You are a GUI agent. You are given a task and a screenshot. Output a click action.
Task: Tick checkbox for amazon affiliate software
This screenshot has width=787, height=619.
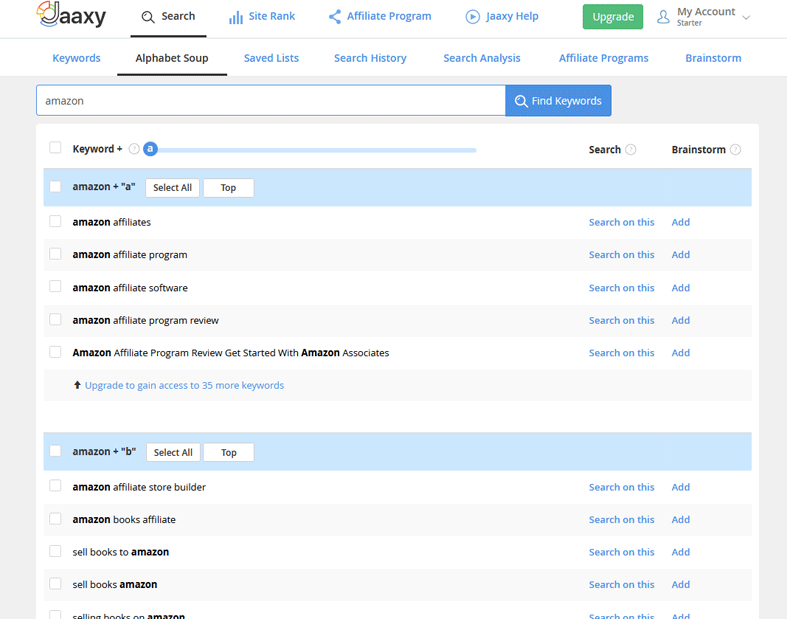click(x=55, y=287)
